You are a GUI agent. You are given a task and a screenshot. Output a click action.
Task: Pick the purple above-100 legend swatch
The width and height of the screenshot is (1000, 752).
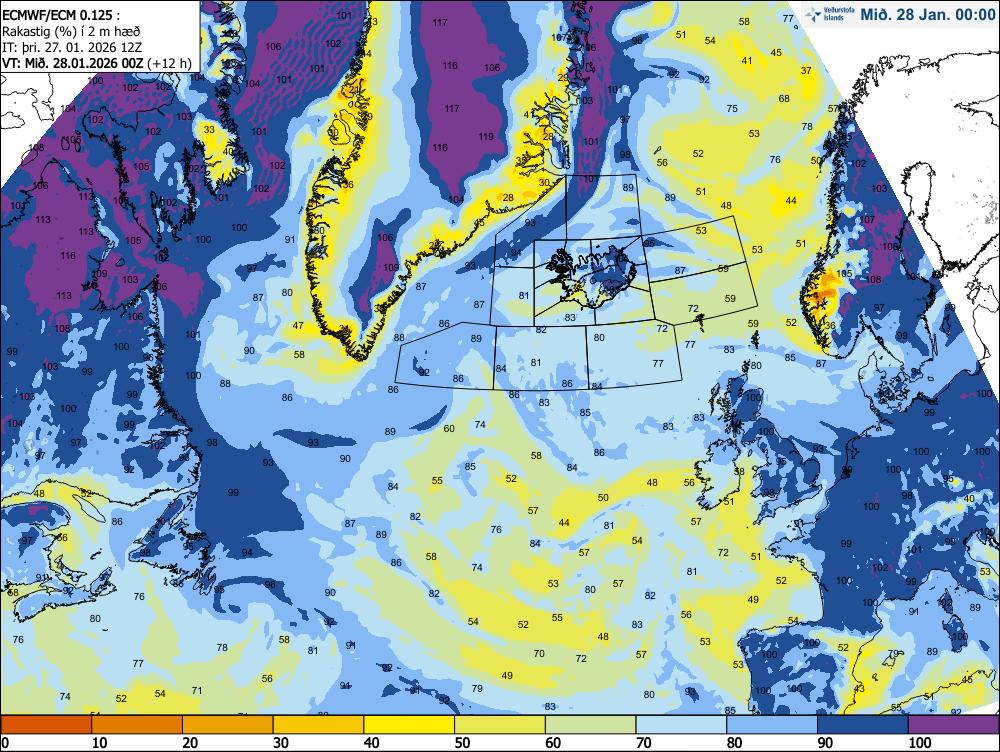click(953, 725)
